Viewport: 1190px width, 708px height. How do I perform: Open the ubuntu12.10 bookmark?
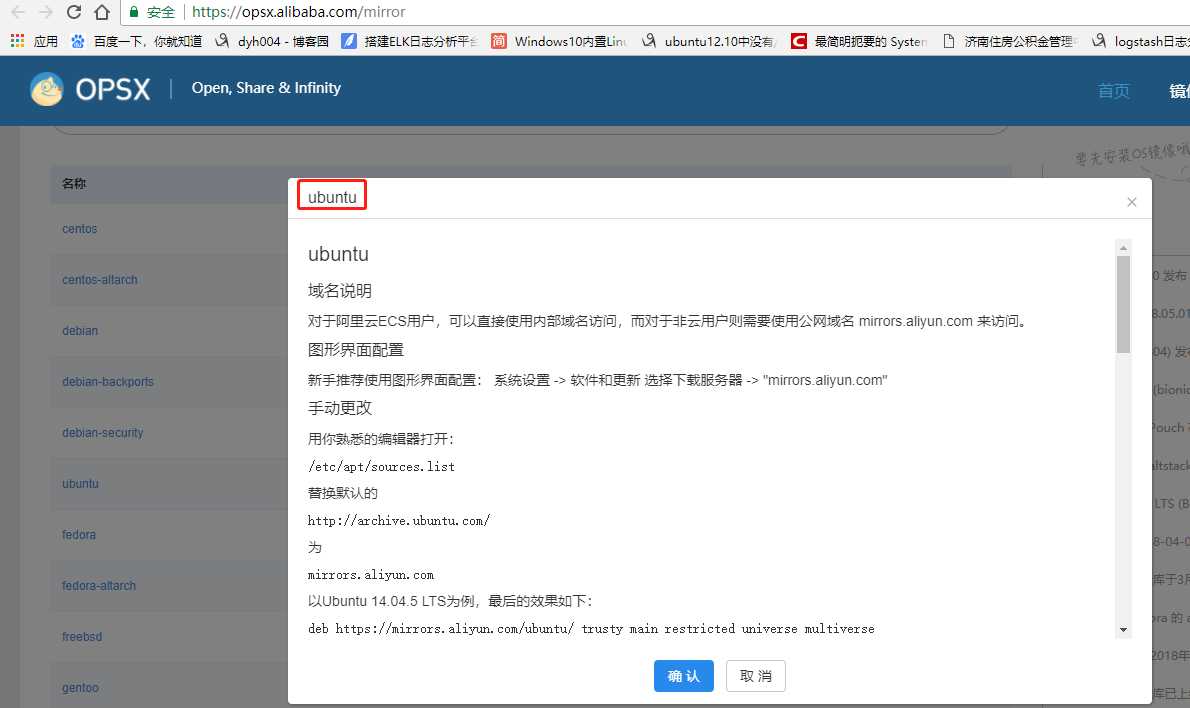[x=709, y=41]
